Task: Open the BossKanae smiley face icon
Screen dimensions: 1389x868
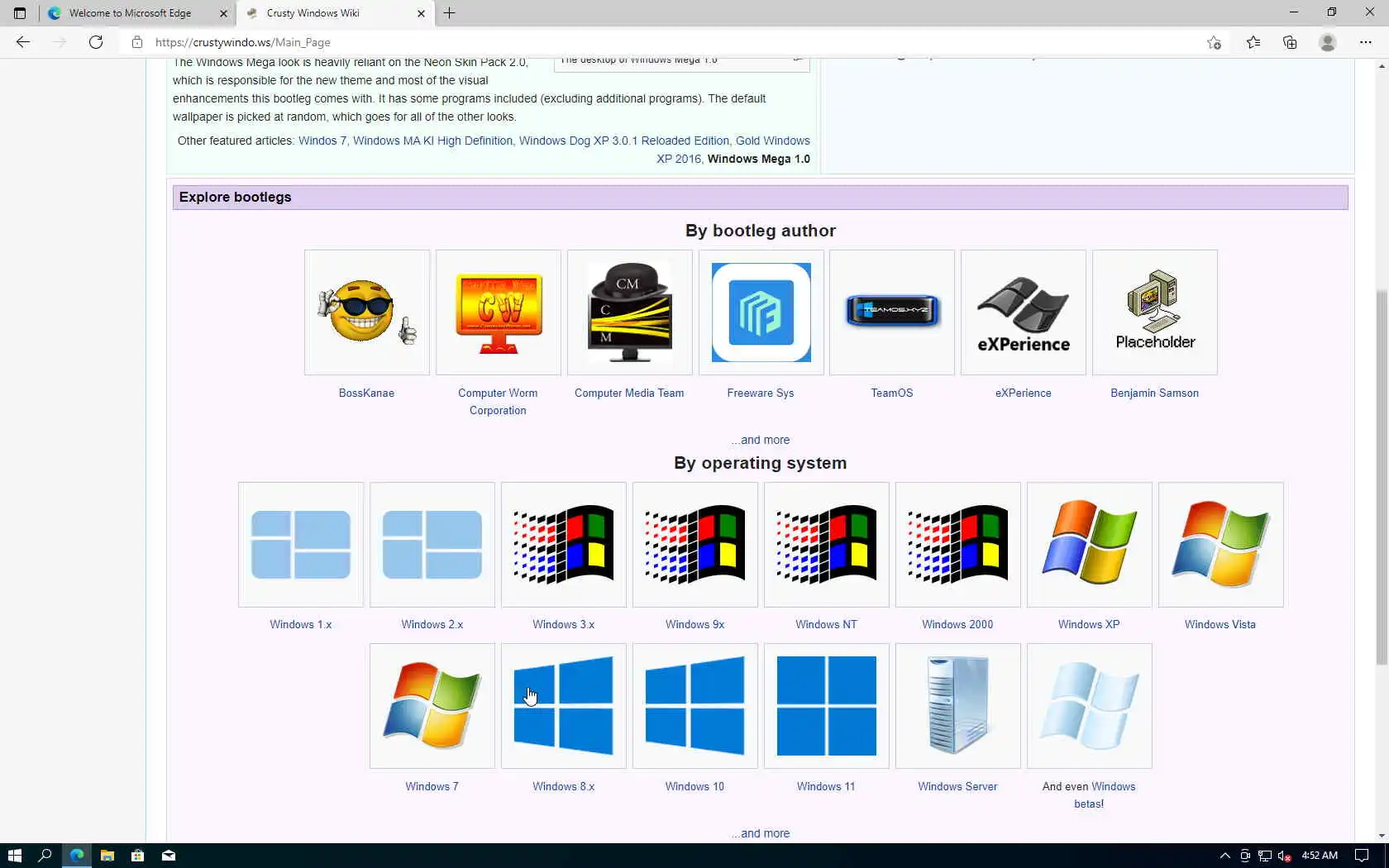Action: coord(367,312)
